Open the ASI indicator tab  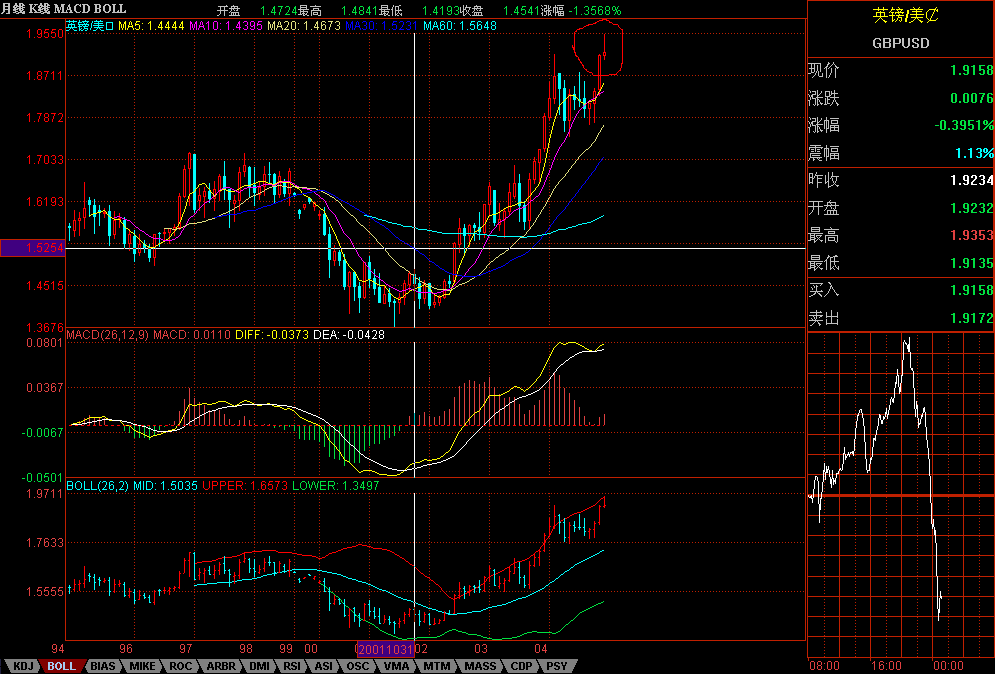click(324, 666)
